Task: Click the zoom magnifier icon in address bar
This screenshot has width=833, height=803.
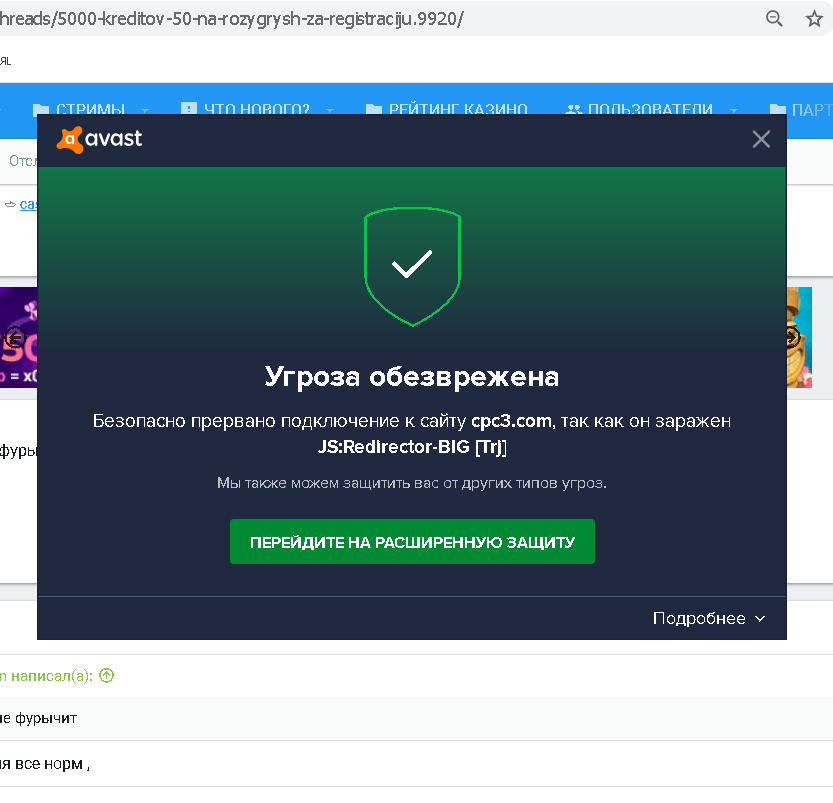Action: tap(774, 19)
